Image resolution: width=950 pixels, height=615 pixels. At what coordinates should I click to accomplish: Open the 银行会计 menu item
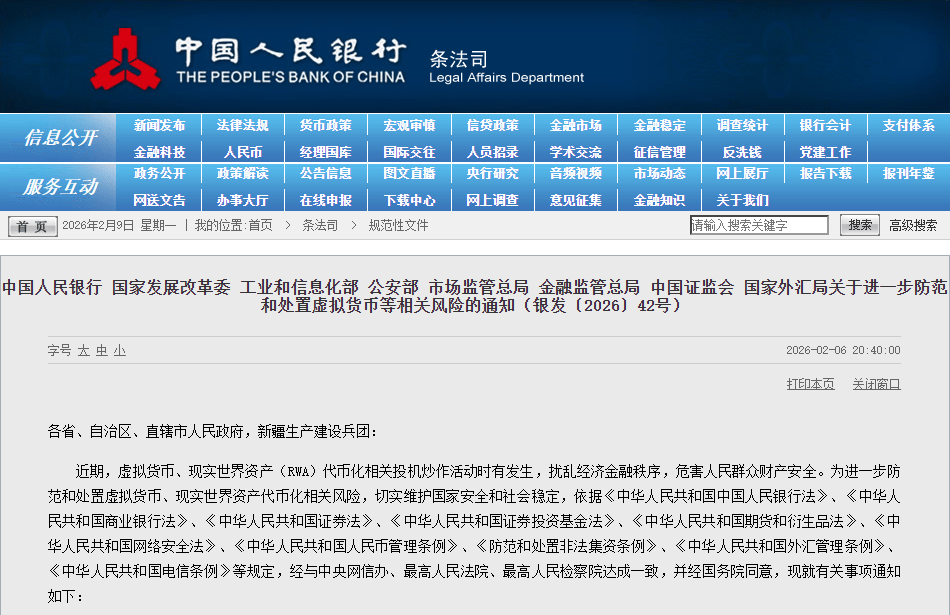pos(825,125)
